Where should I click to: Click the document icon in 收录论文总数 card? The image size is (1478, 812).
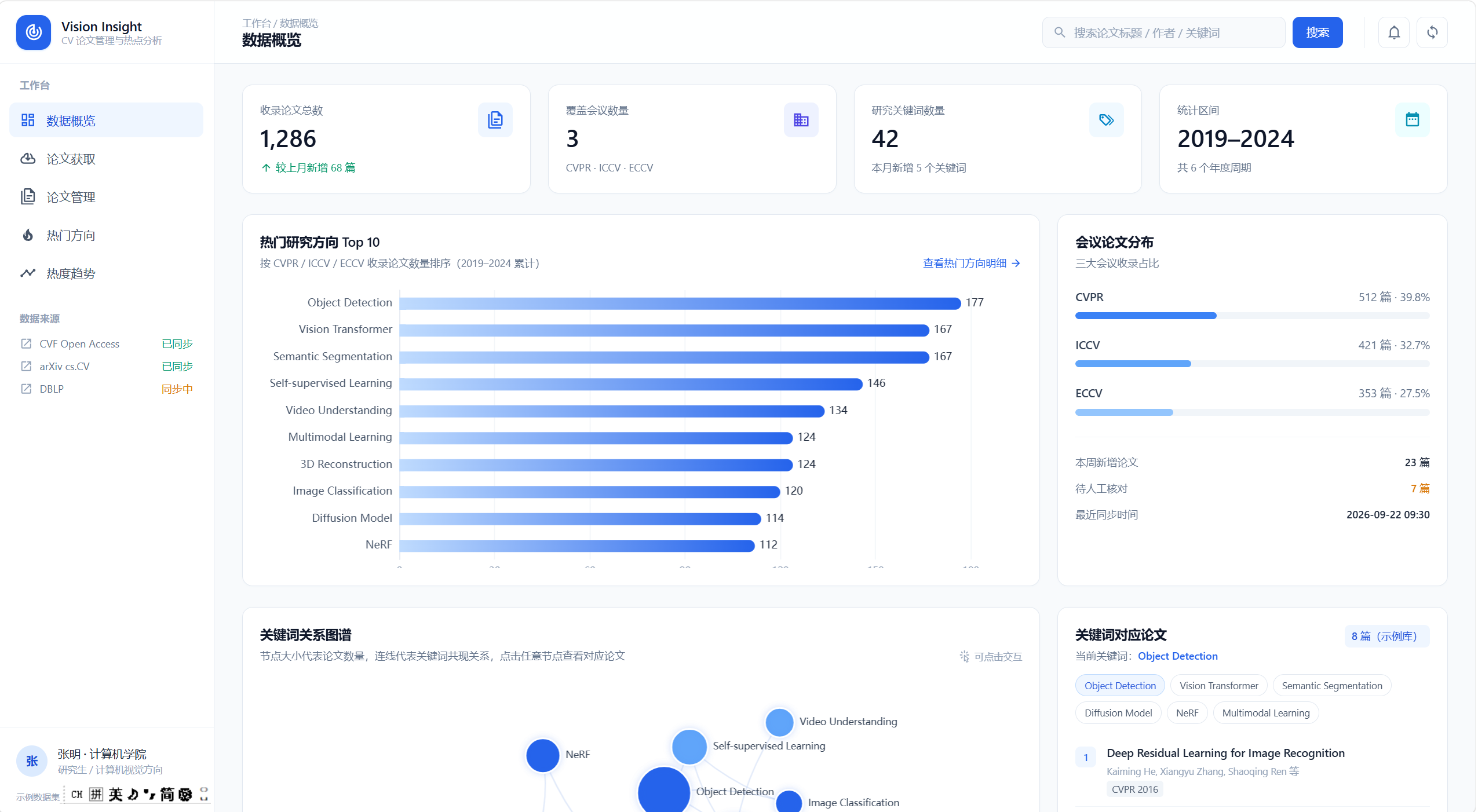coord(495,120)
